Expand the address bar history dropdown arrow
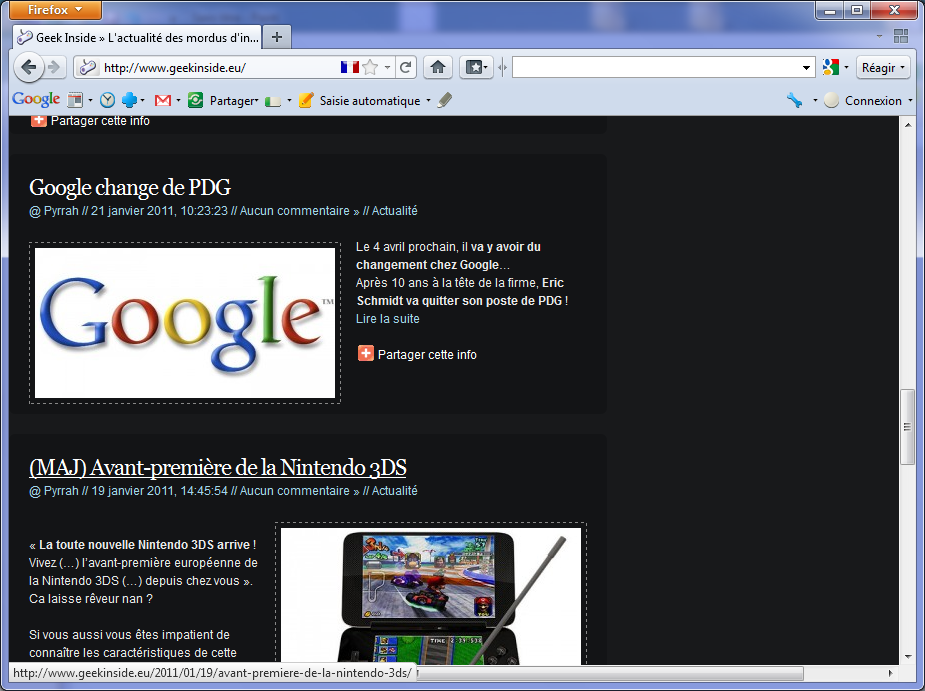Screen dimensions: 925x691 pyautogui.click(x=387, y=67)
